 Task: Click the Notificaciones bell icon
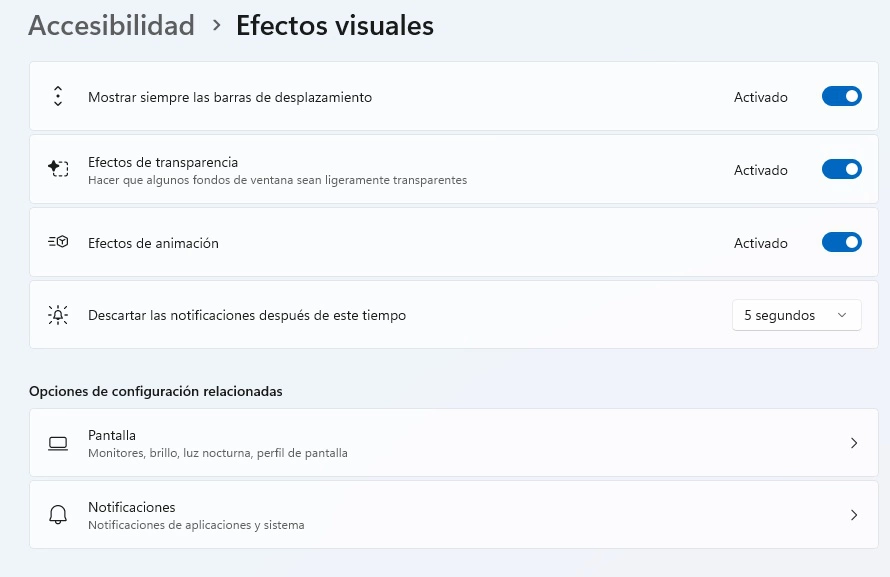pyautogui.click(x=58, y=515)
